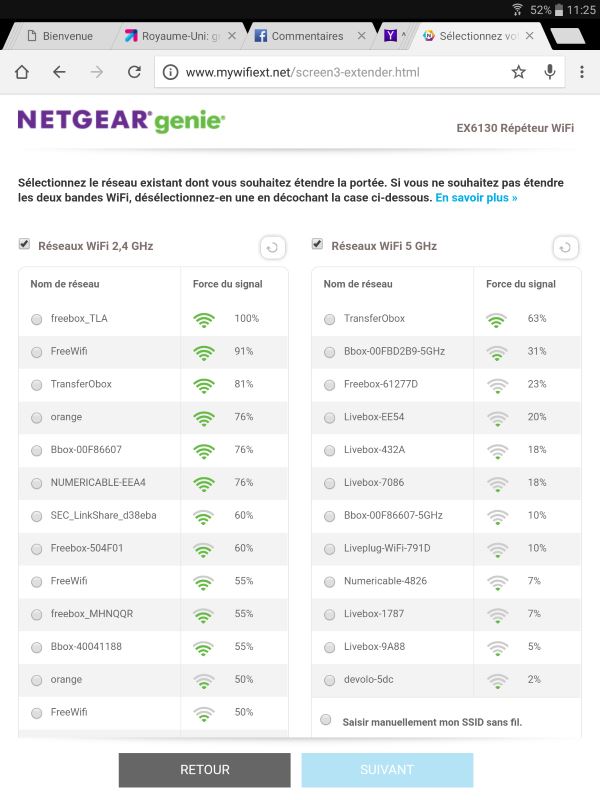Refresh the 5 GHz network list
This screenshot has width=600, height=800.
[x=565, y=247]
